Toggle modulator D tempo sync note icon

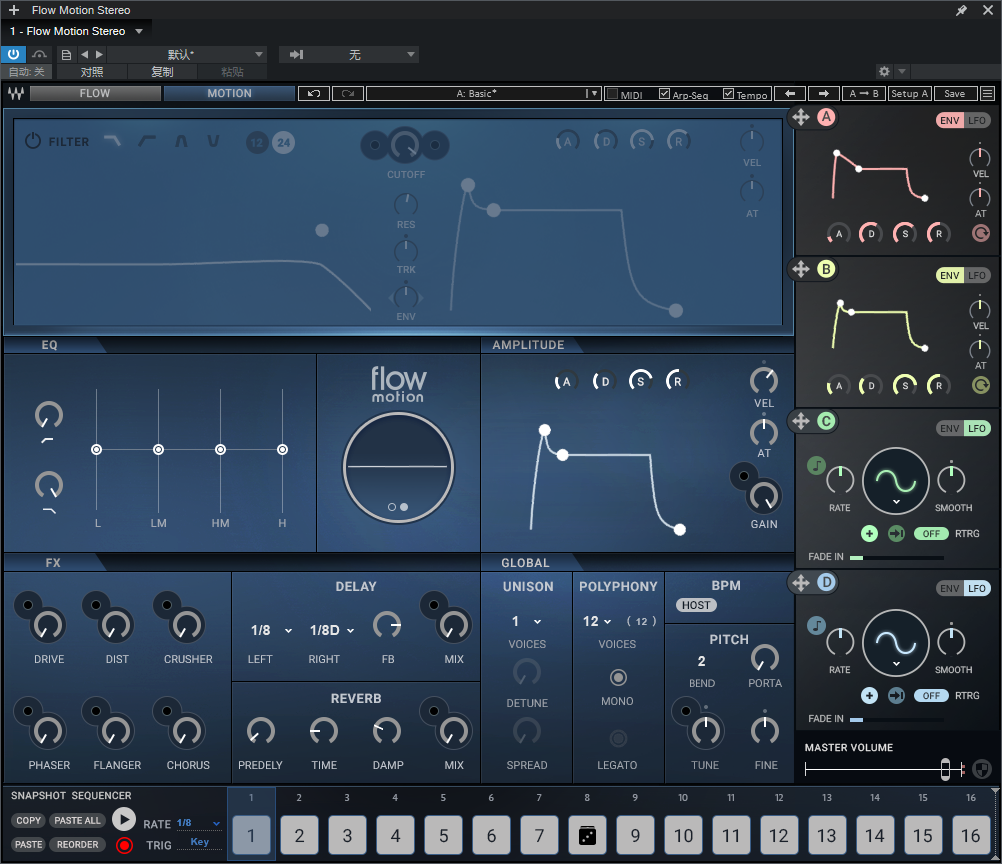click(817, 625)
